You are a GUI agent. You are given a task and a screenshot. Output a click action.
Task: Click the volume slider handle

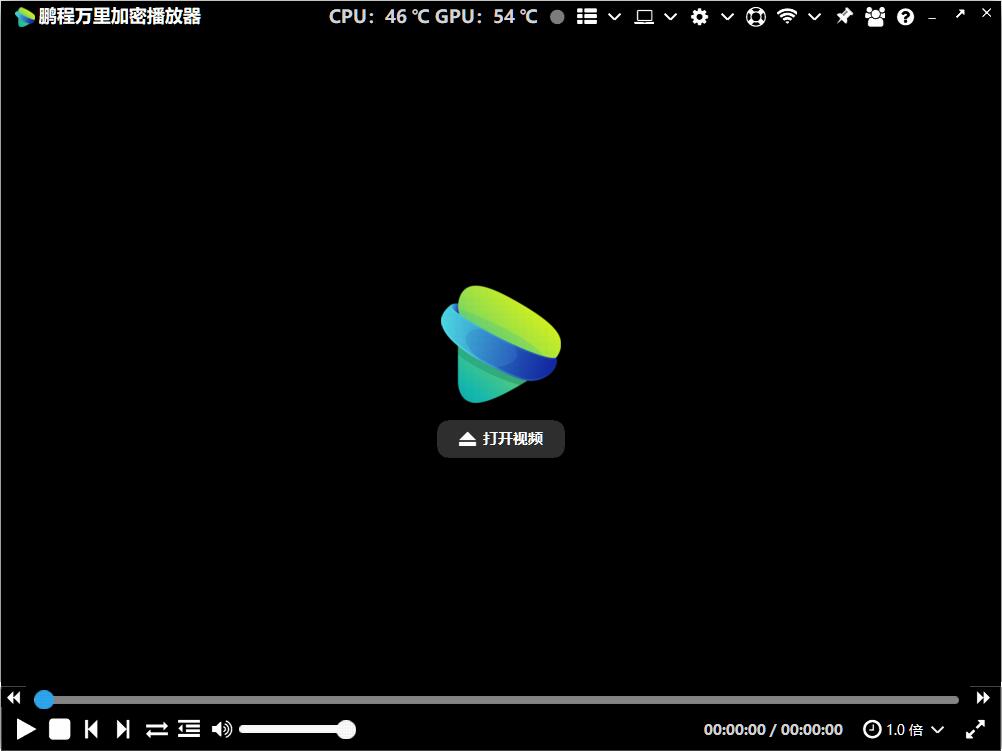pyautogui.click(x=346, y=729)
